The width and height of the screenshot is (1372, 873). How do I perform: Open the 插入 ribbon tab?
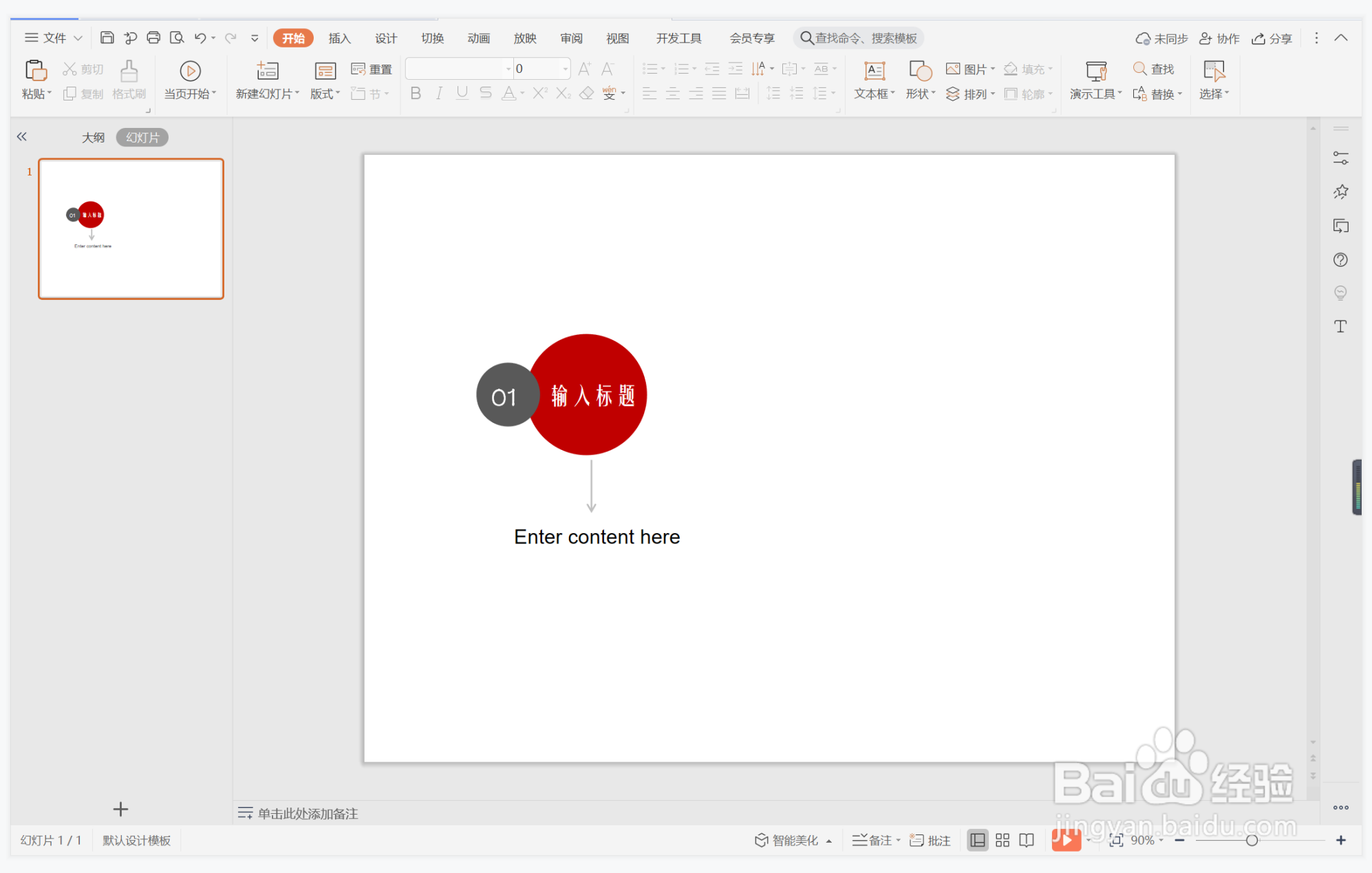tap(339, 38)
